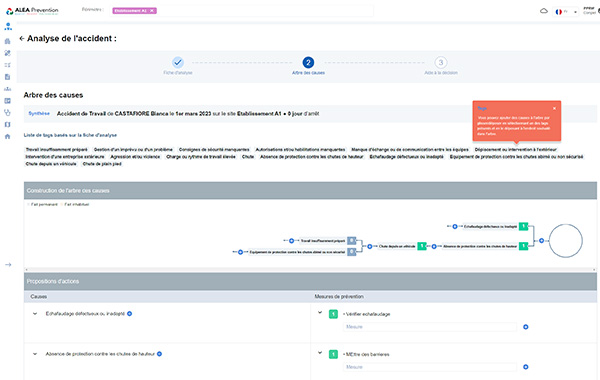Select the tag Echafaudage défectueux ou inadapté in tag list
Image resolution: width=600 pixels, height=380 pixels.
[x=406, y=157]
